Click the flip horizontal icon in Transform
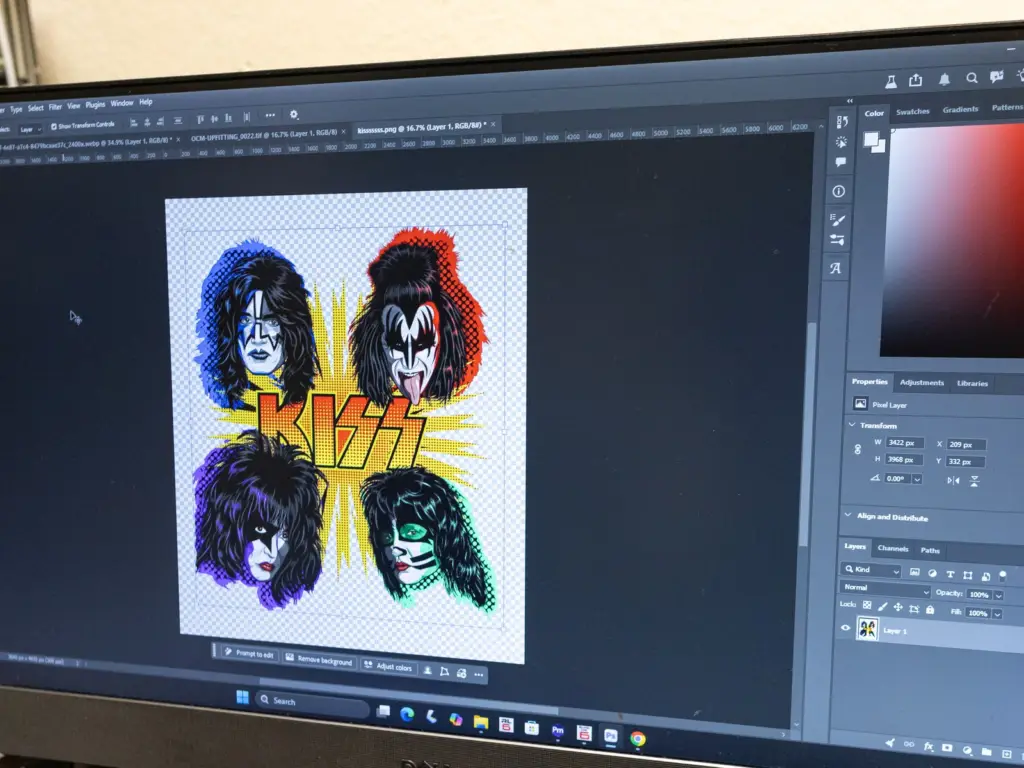 coord(953,480)
